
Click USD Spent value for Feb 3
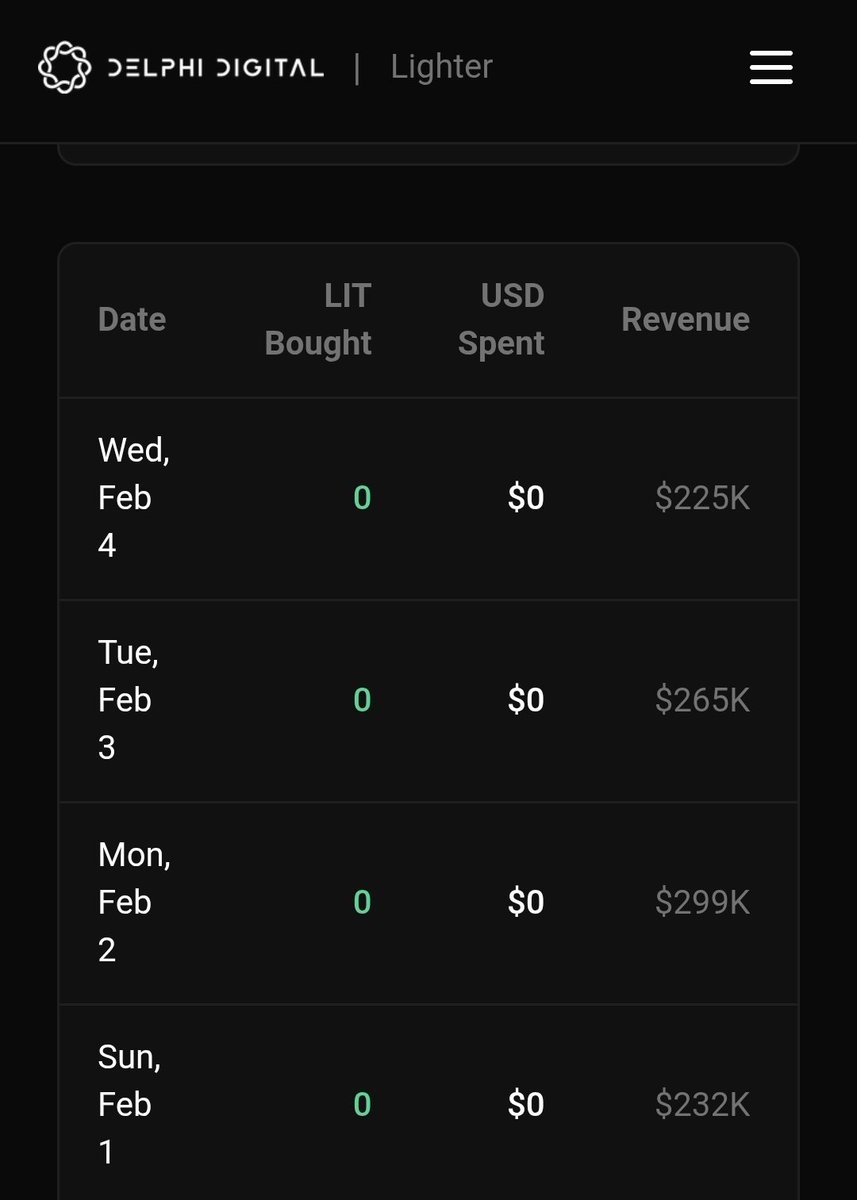pyautogui.click(x=526, y=700)
